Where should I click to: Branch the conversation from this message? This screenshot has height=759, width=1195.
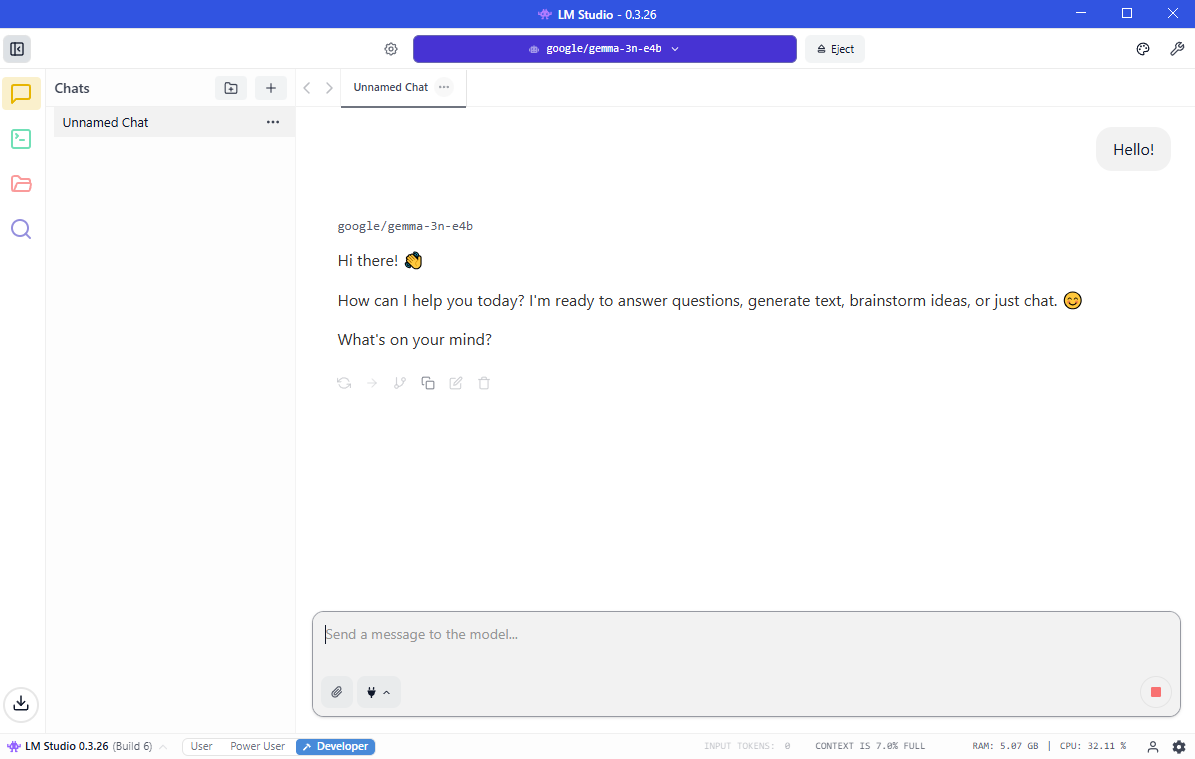click(399, 383)
